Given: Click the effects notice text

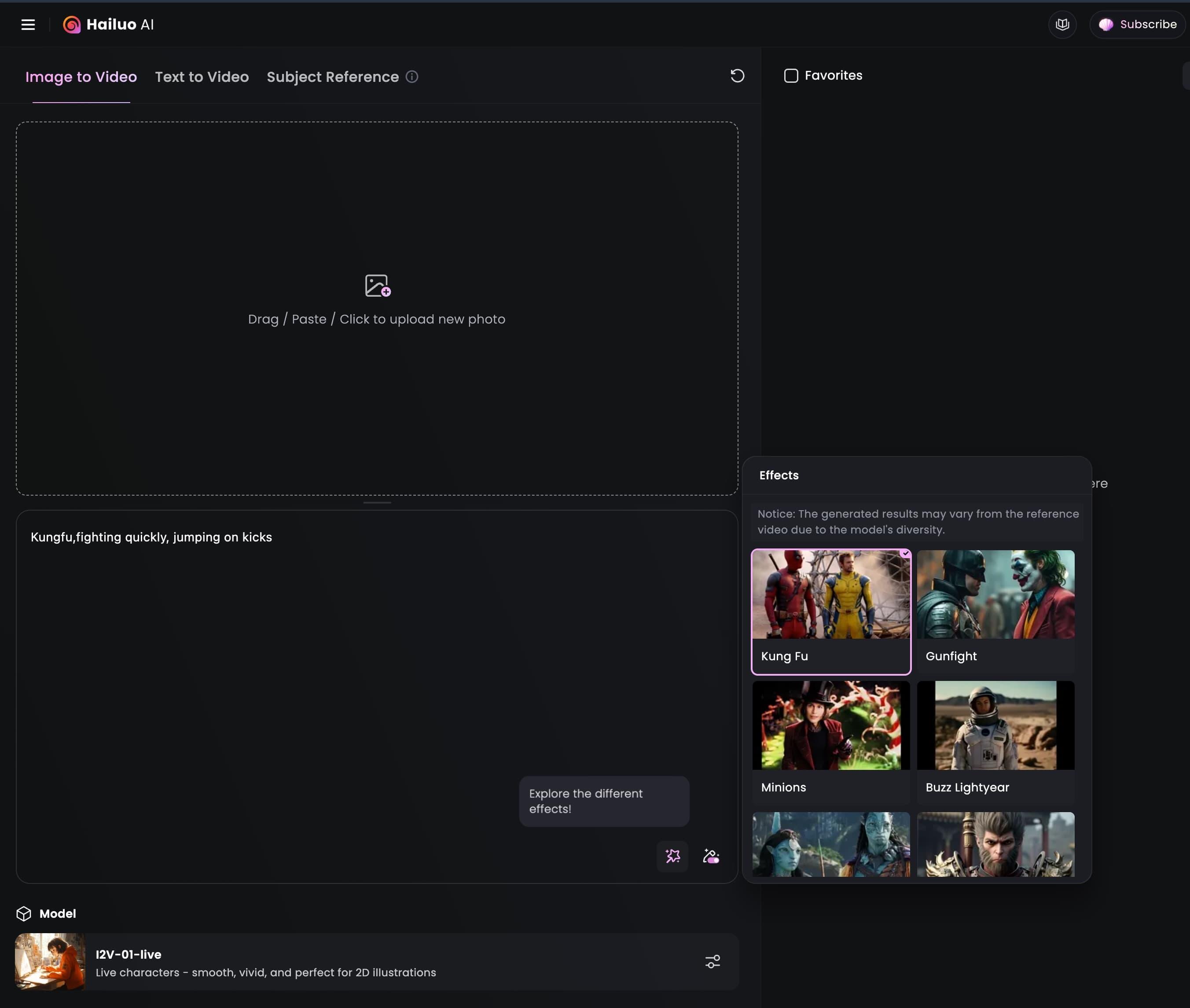Looking at the screenshot, I should (x=918, y=522).
